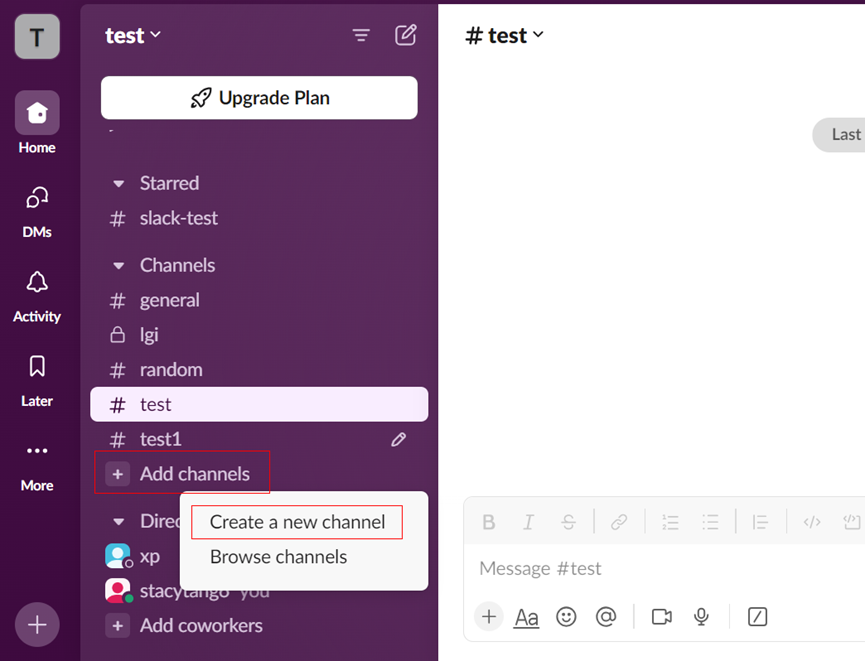The image size is (865, 661).
Task: Open the general channel
Action: pos(259,301)
